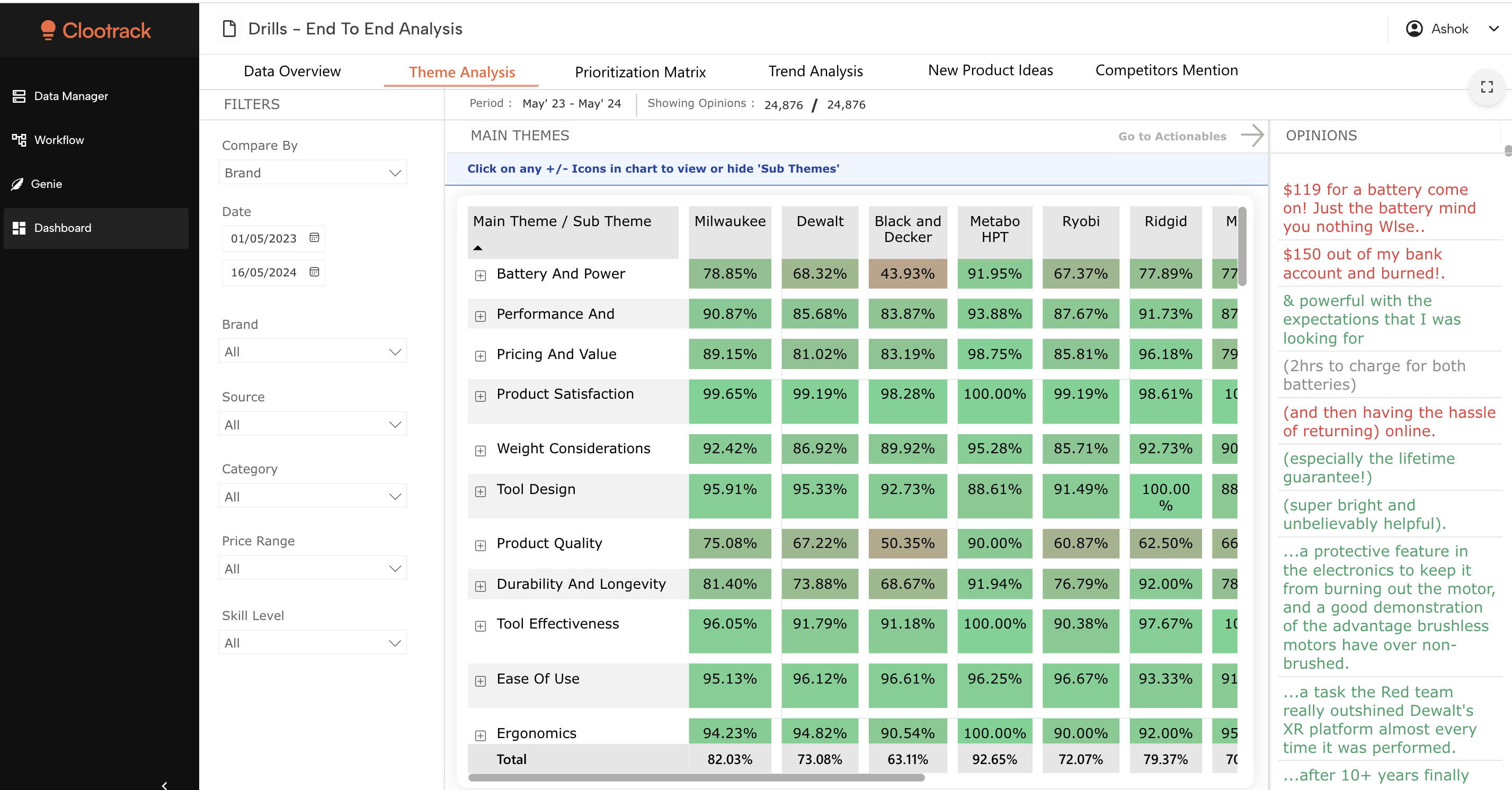Image resolution: width=1512 pixels, height=790 pixels.
Task: Sort by Main Theme column arrow
Action: click(x=478, y=247)
